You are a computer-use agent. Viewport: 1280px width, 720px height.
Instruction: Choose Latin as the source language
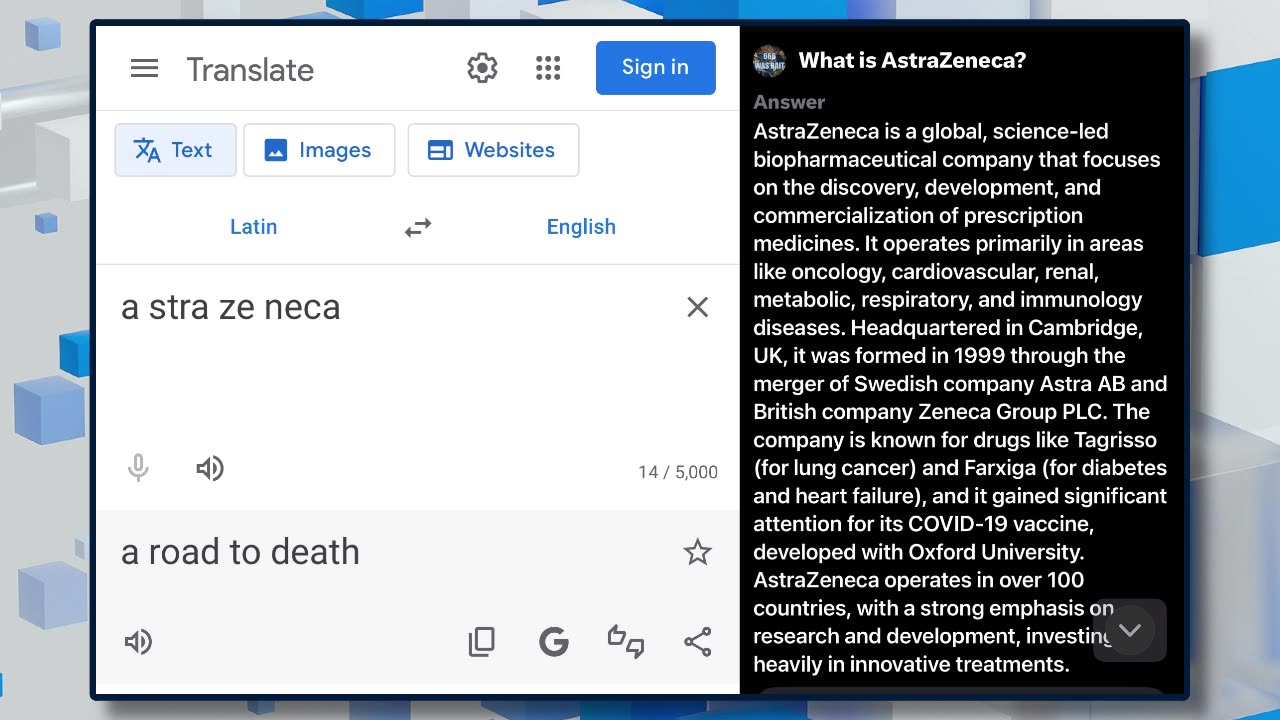[253, 227]
